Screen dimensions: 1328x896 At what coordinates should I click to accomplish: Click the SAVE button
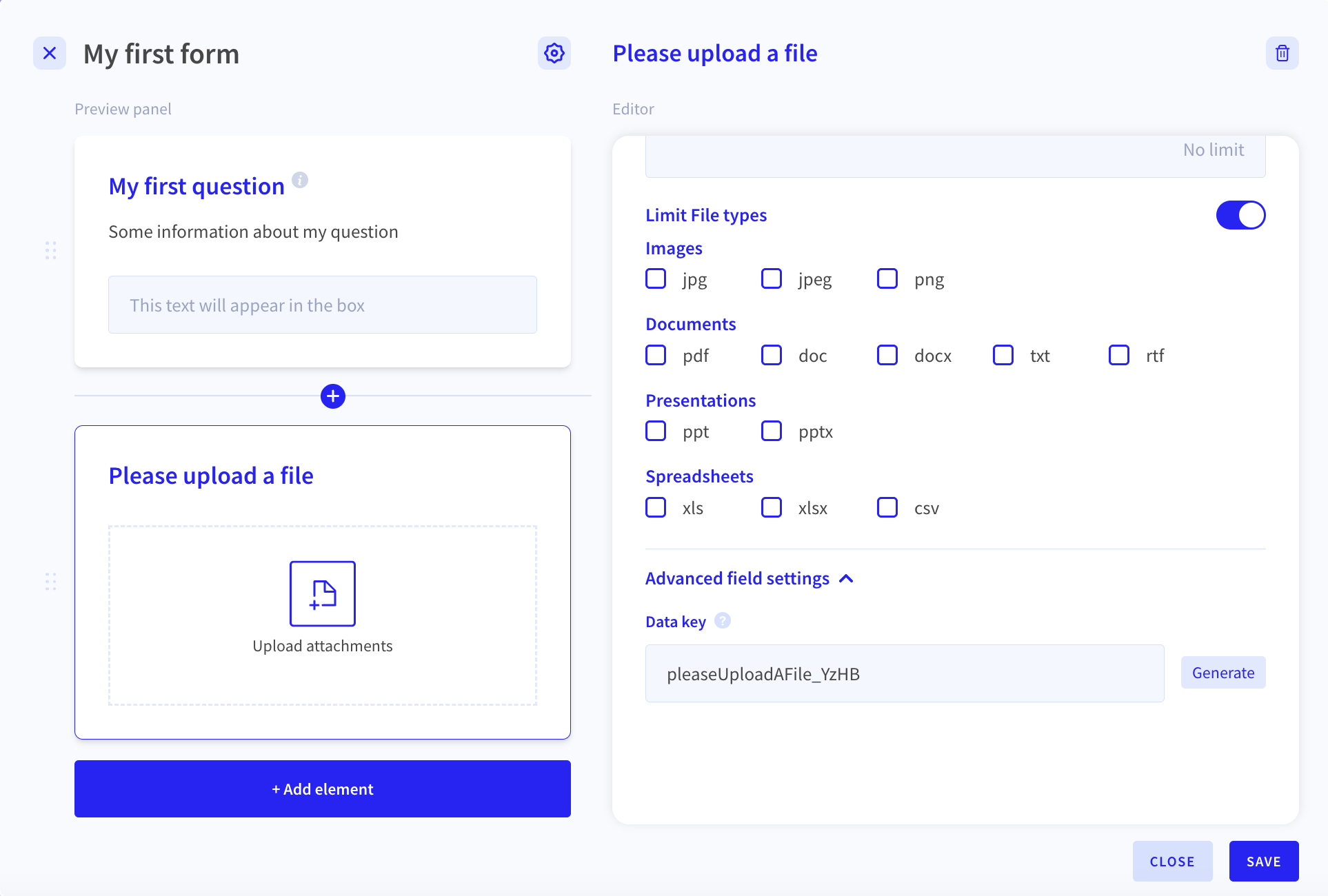tap(1264, 861)
